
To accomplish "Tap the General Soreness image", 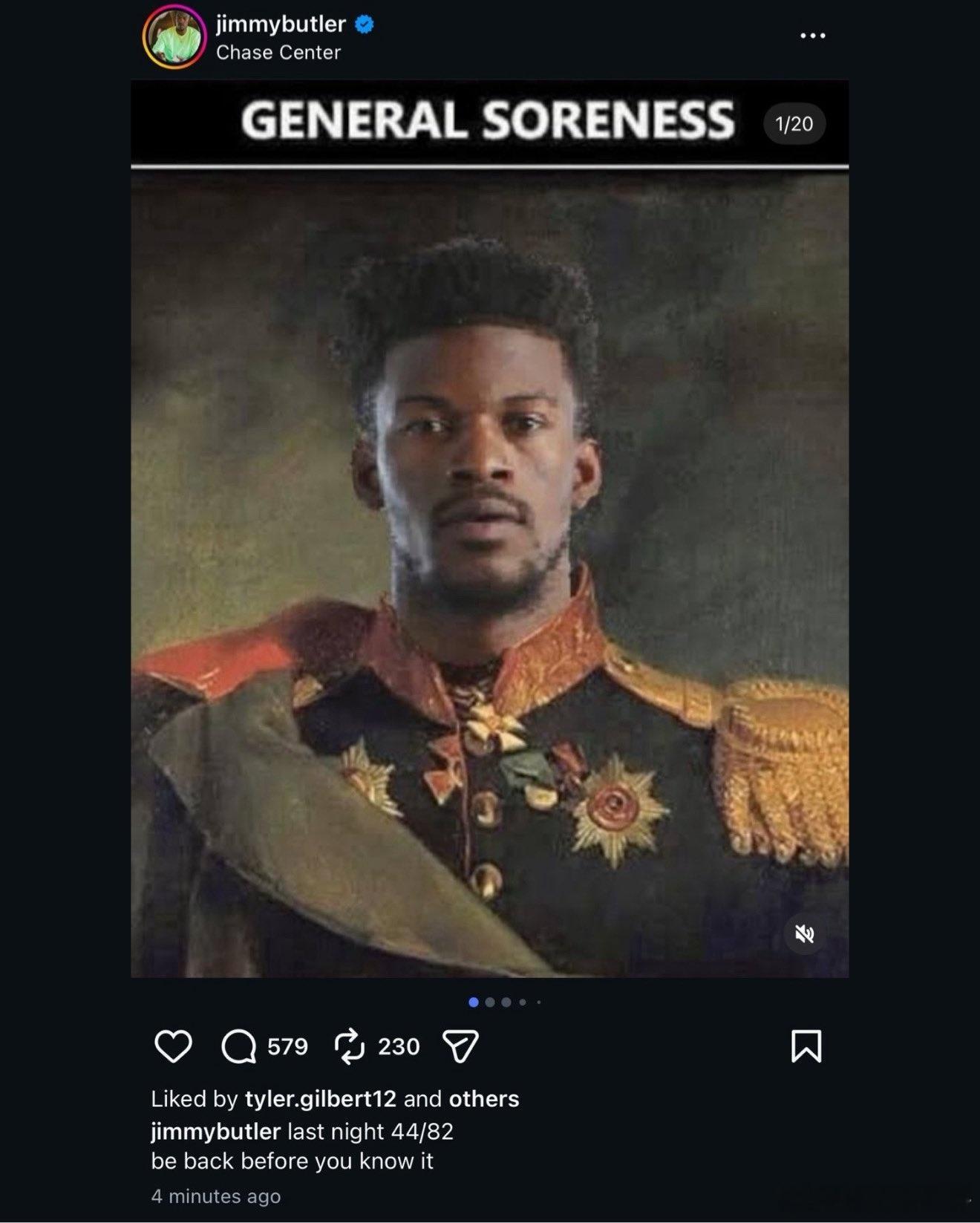I will point(490,529).
